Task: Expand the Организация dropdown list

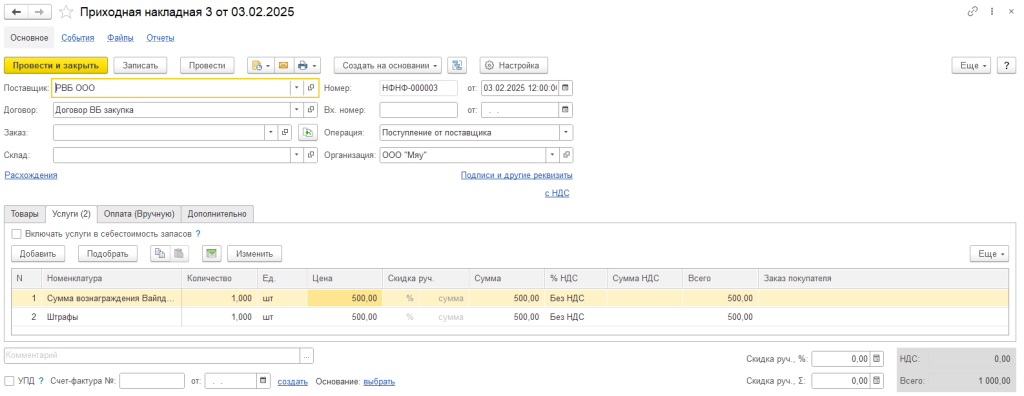Action: (x=552, y=155)
